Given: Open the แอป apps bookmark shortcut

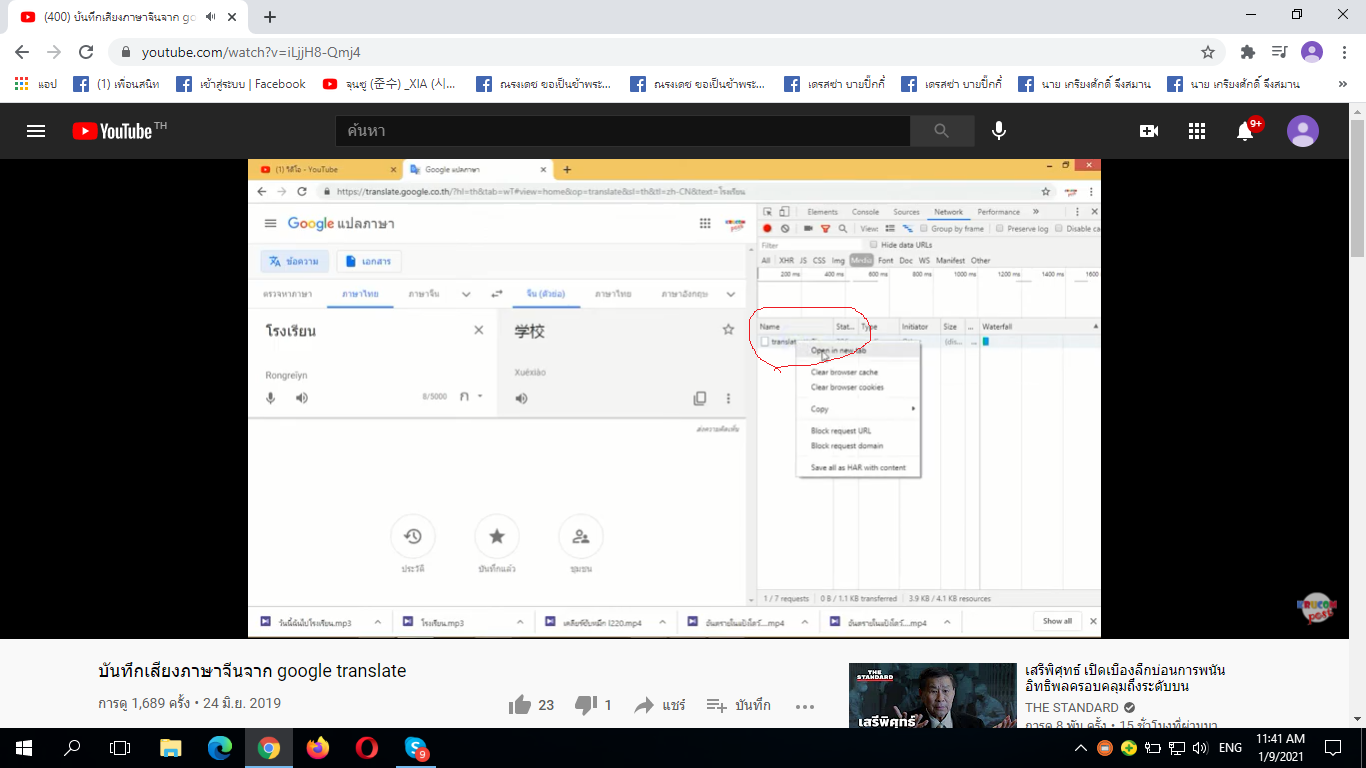Looking at the screenshot, I should click(36, 84).
